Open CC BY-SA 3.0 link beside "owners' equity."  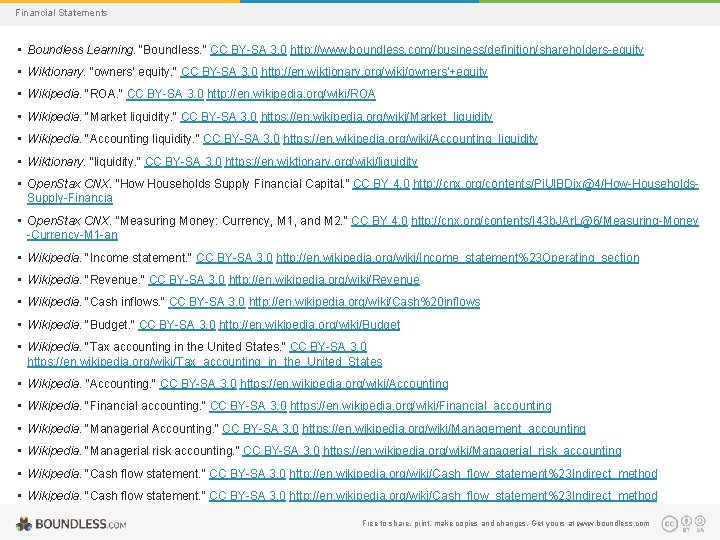click(219, 72)
